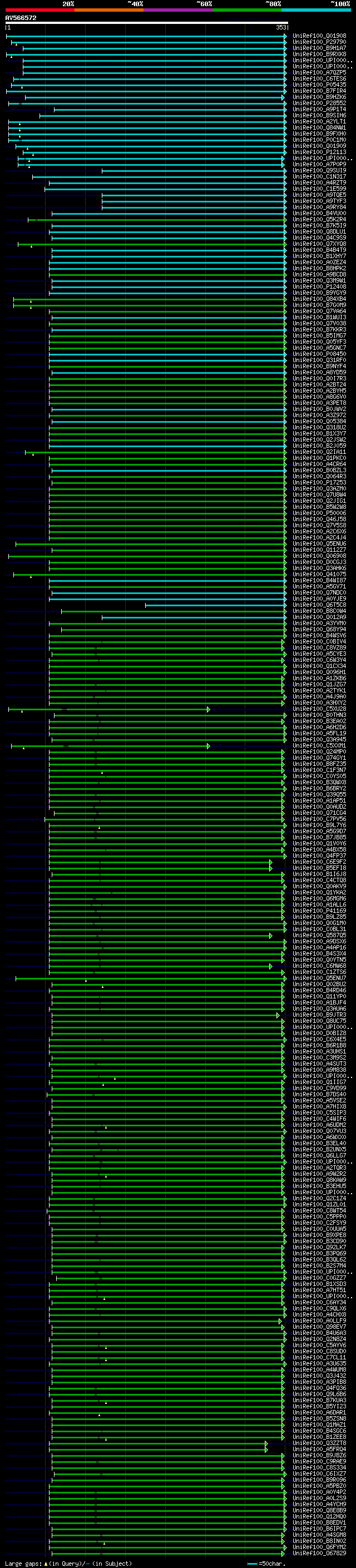356x1568 pixels.
Task: Select the UniRef100_B4WSV6 label
Action: point(319,635)
